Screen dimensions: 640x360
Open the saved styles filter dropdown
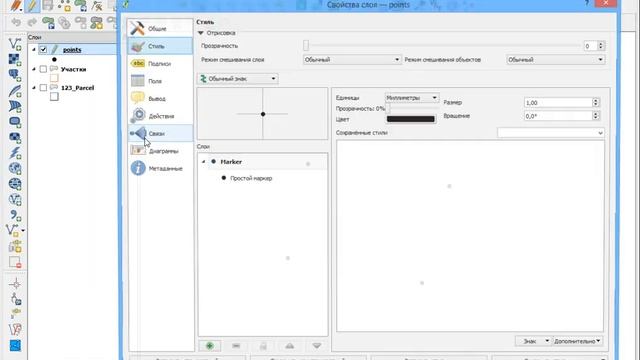pyautogui.click(x=551, y=133)
